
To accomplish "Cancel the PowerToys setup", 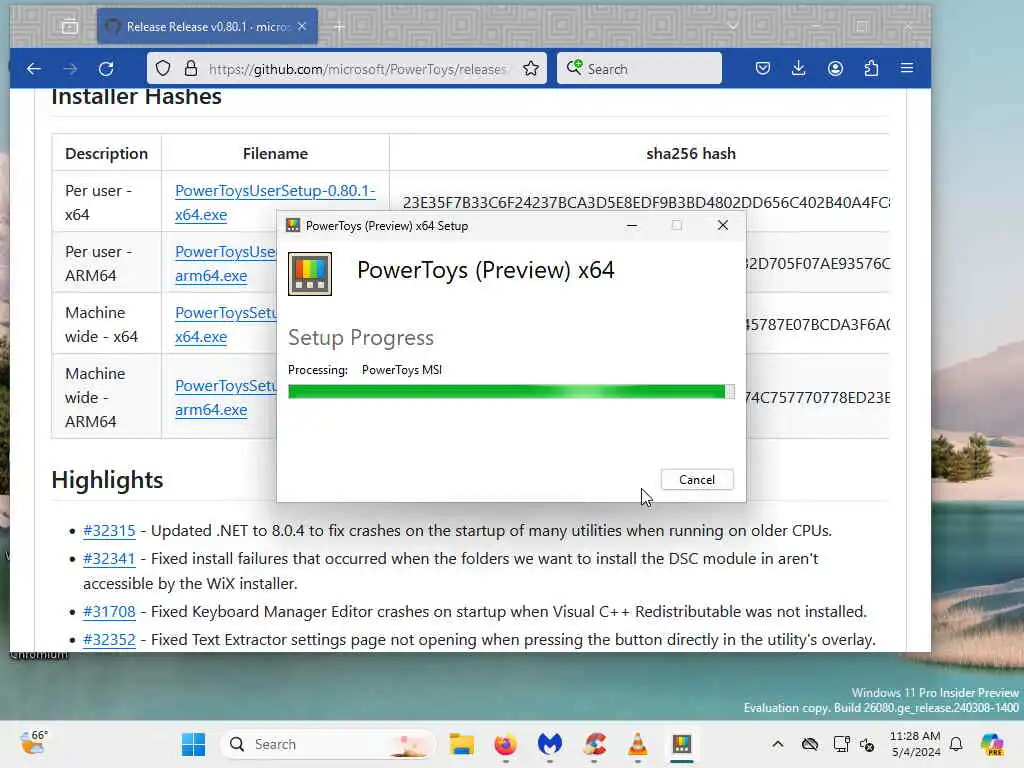I will coord(697,479).
